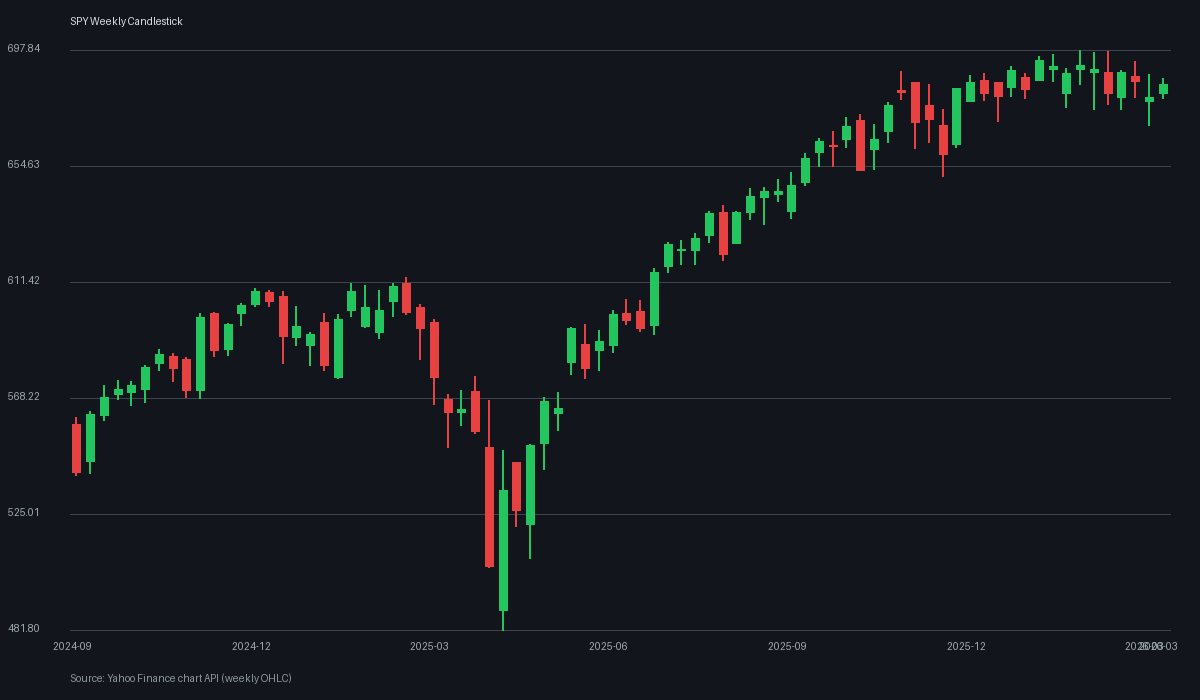
Task: Click the tall green candle just after 2025-06
Action: coord(654,298)
